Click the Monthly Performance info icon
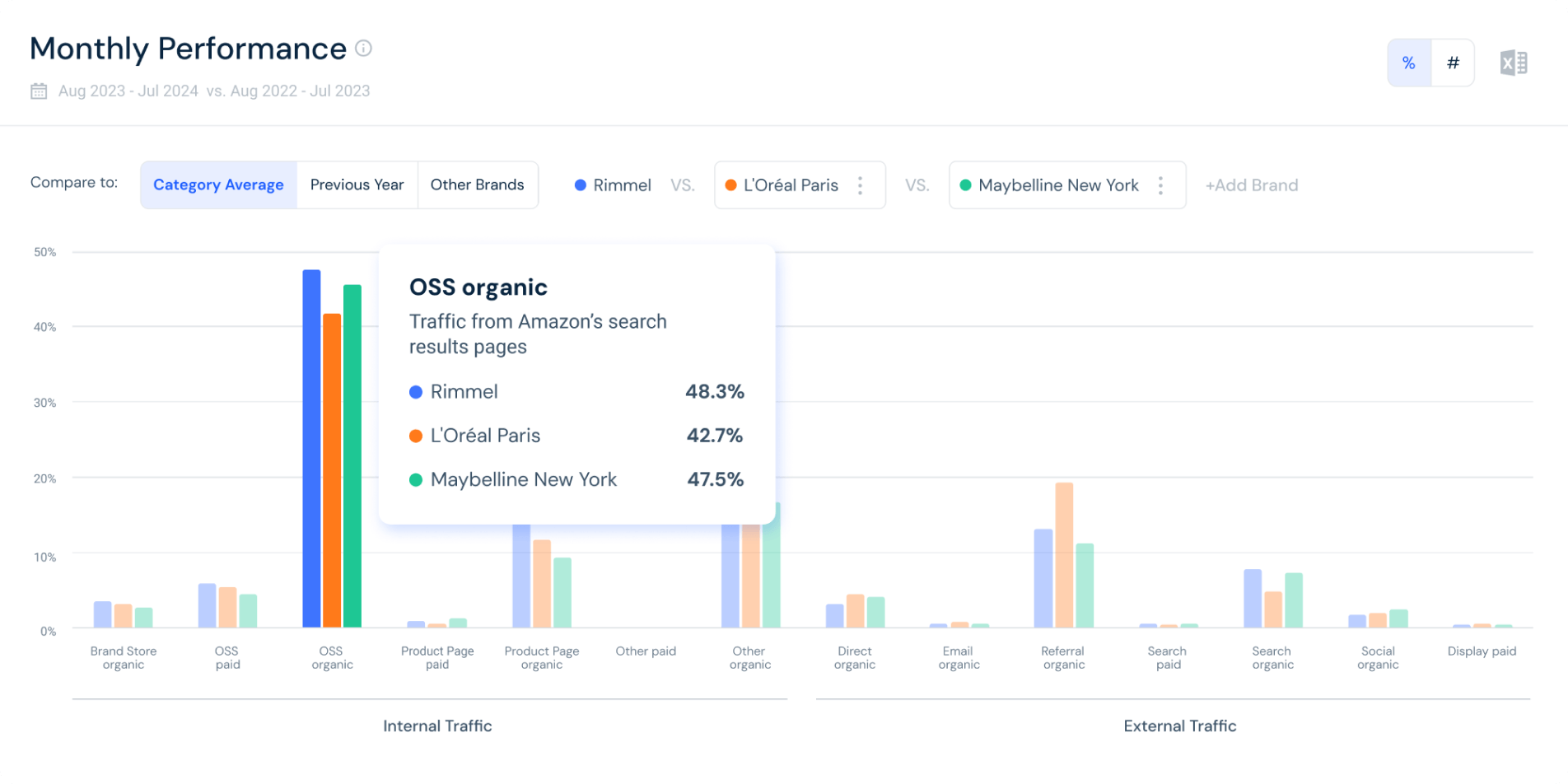This screenshot has height=784, width=1568. tap(363, 49)
